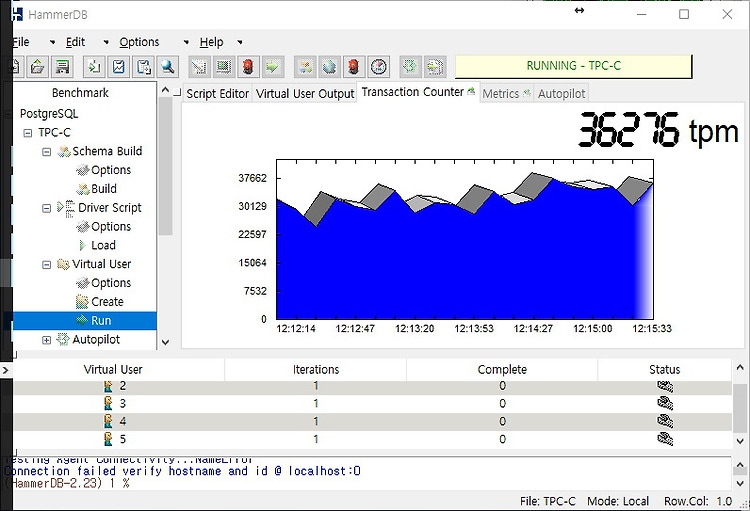Open the Edit menu

tap(75, 42)
